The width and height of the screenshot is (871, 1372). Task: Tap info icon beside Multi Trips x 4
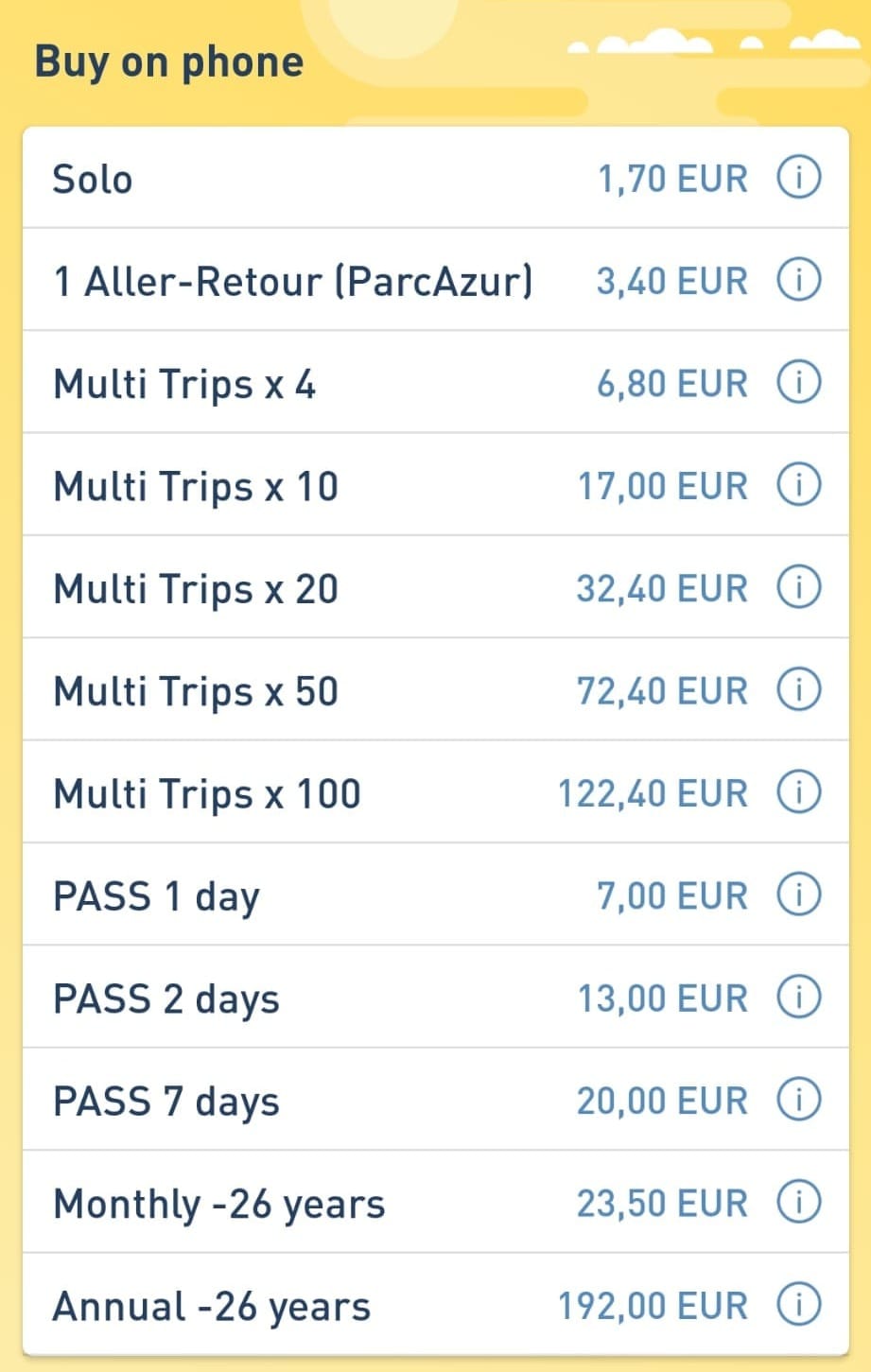(x=798, y=383)
